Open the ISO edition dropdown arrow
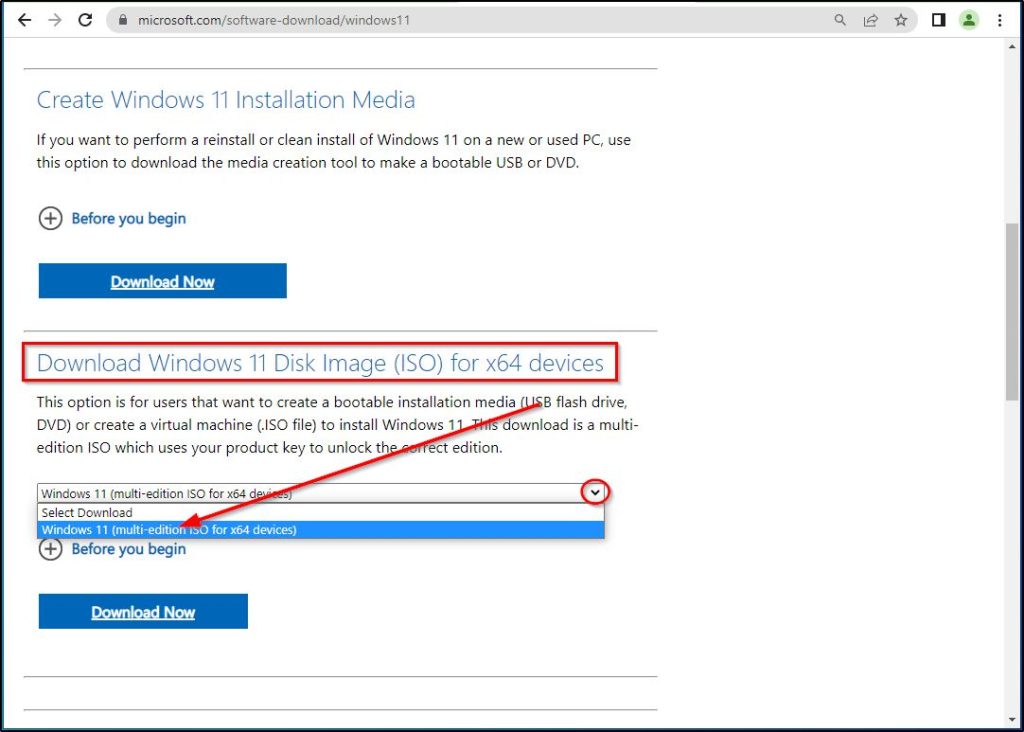Image resolution: width=1024 pixels, height=732 pixels. click(595, 492)
